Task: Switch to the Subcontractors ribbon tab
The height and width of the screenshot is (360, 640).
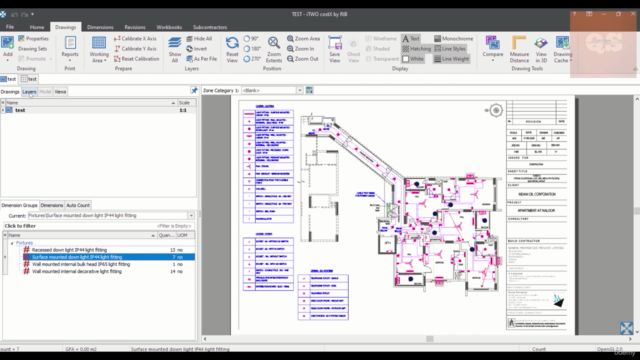Action: pyautogui.click(x=210, y=27)
